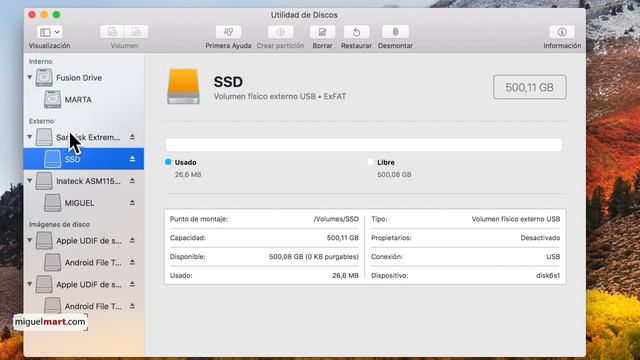Click the Volumen físico externo USB • ExFAT subtitle
The height and width of the screenshot is (360, 640).
point(280,97)
